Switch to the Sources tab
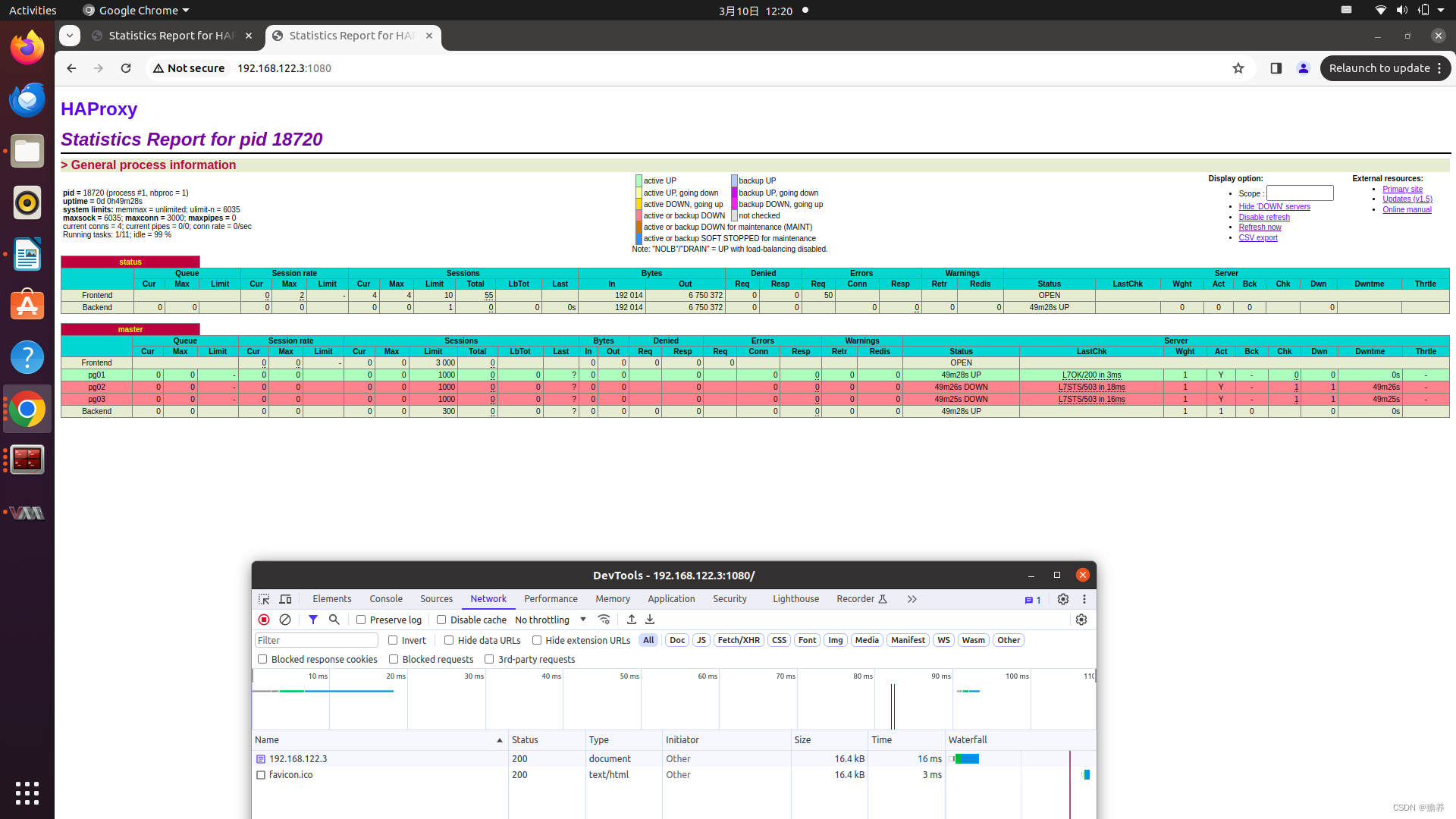The height and width of the screenshot is (819, 1456). (437, 599)
